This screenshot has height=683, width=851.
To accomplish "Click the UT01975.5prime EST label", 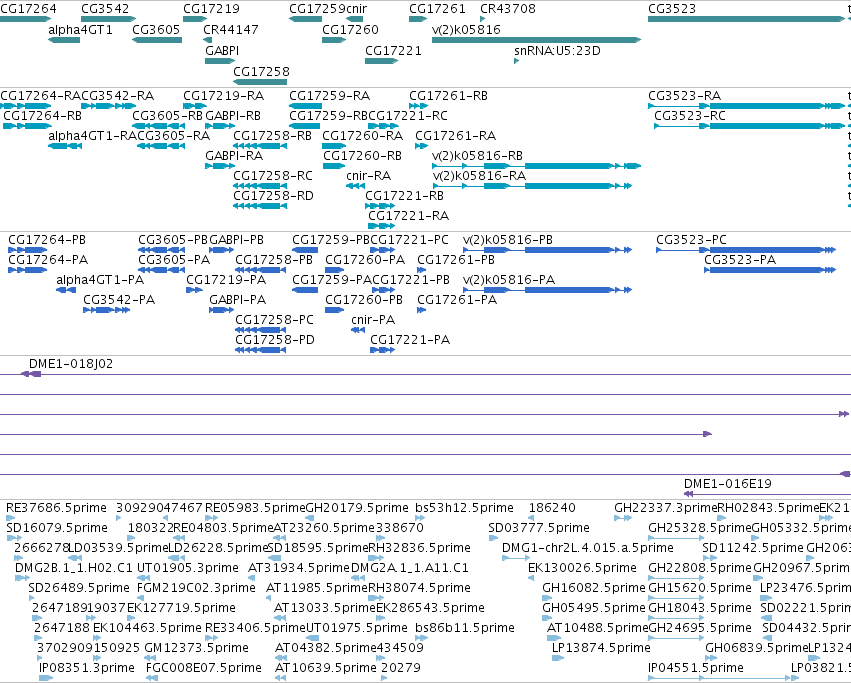I will [357, 628].
